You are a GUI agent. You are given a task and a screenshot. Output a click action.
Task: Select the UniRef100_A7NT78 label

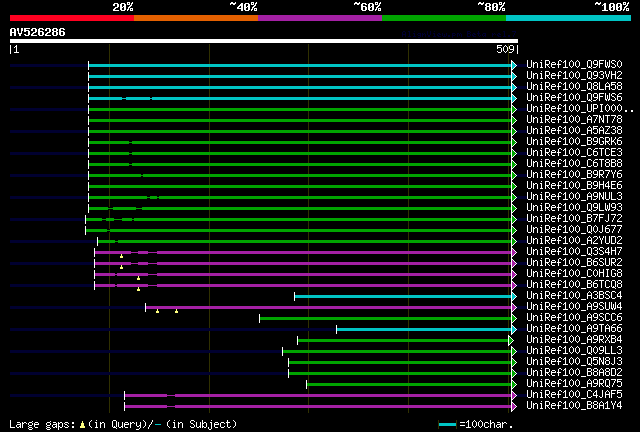(x=574, y=120)
